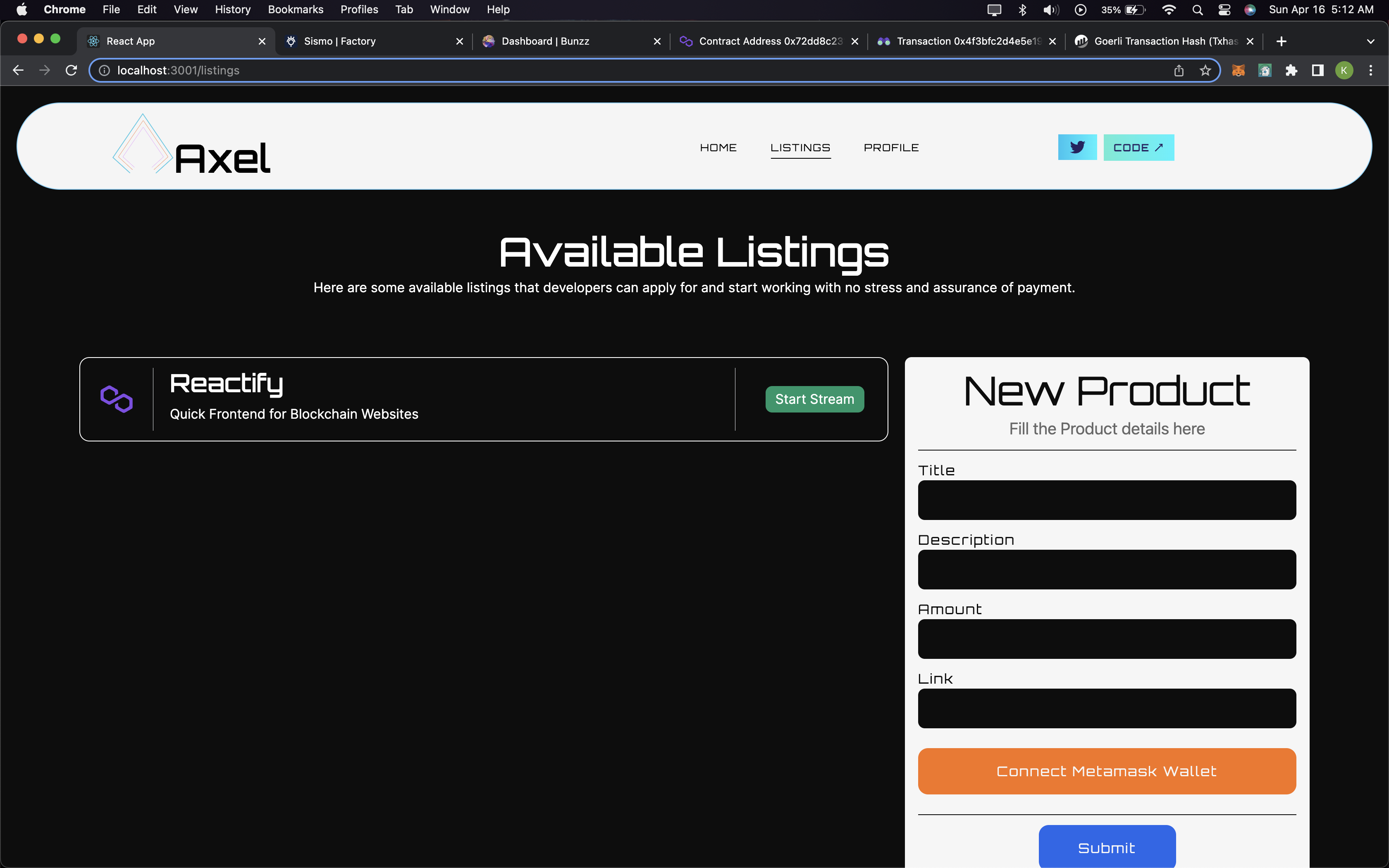Click the Amount input field
This screenshot has height=868, width=1389.
pos(1107,638)
